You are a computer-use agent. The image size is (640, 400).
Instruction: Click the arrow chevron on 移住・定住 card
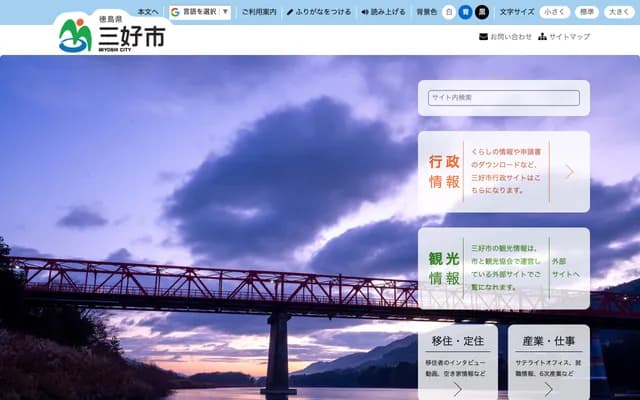(458, 389)
